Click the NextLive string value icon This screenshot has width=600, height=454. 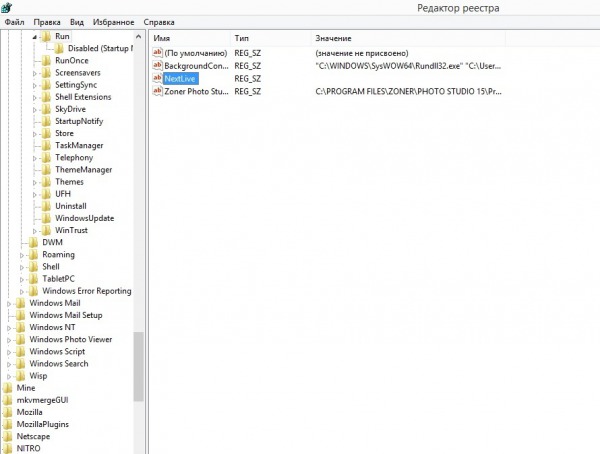pos(157,78)
